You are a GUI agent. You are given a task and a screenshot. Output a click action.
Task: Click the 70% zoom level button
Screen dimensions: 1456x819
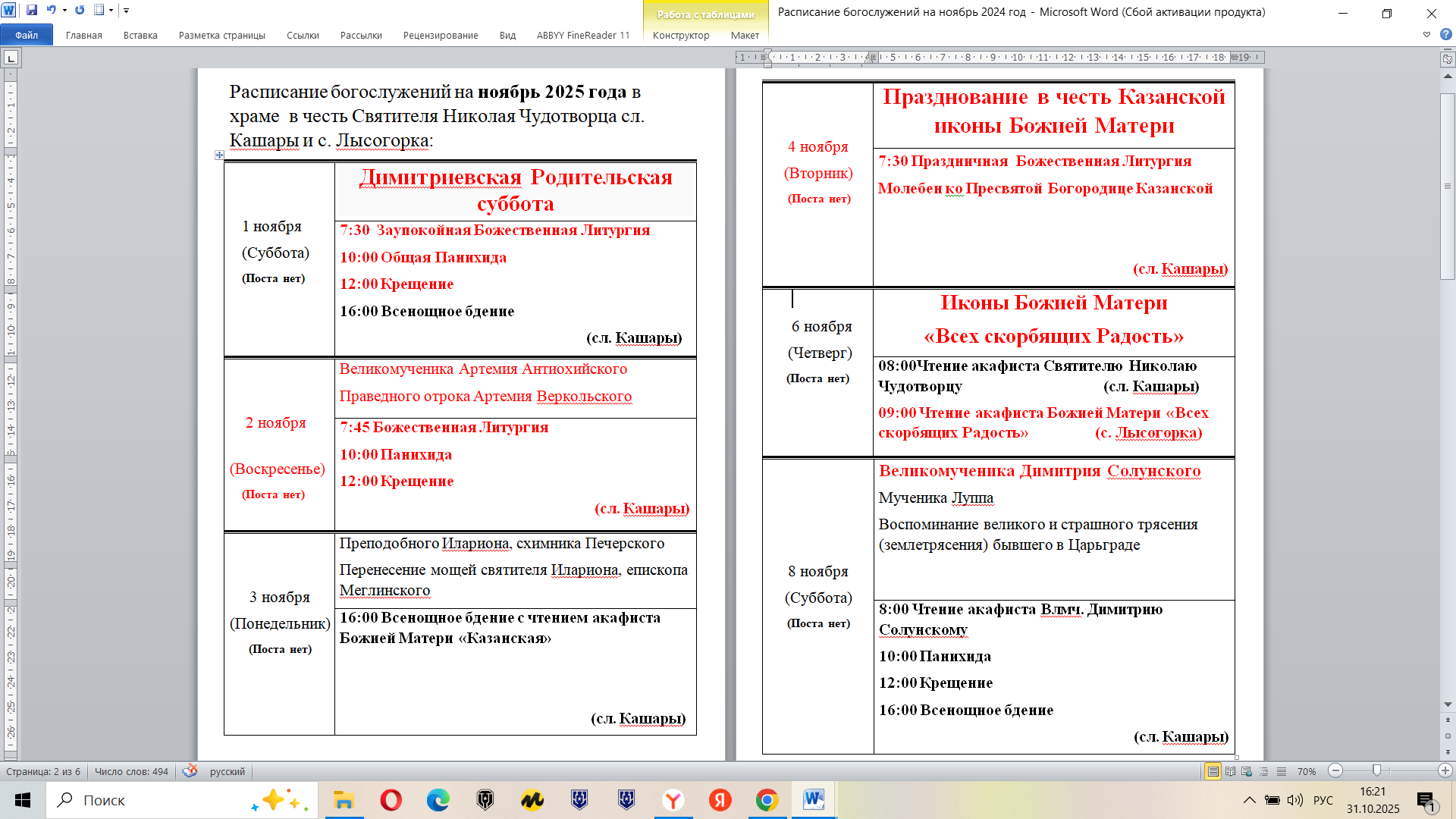1306,771
